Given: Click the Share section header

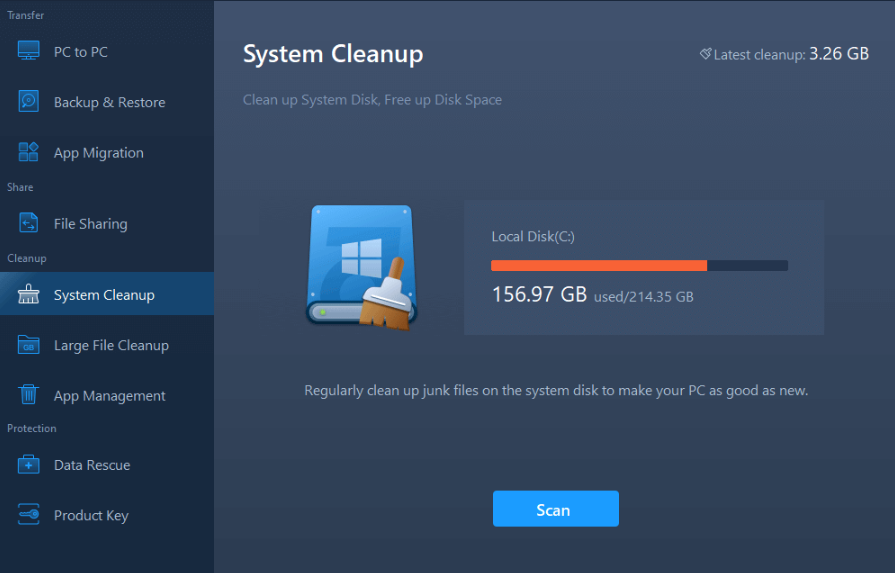Looking at the screenshot, I should pos(20,187).
